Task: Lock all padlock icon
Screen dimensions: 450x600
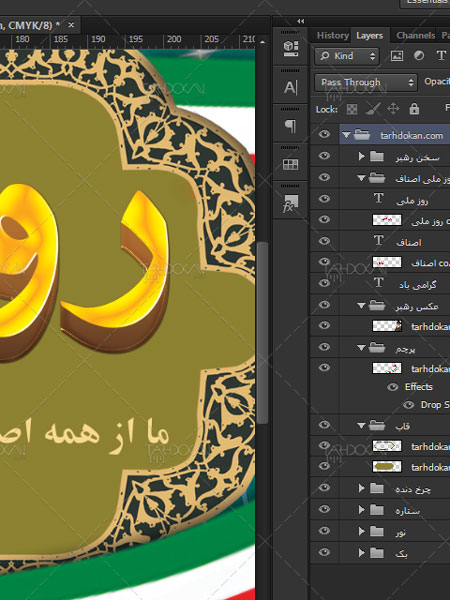Action: 414,109
